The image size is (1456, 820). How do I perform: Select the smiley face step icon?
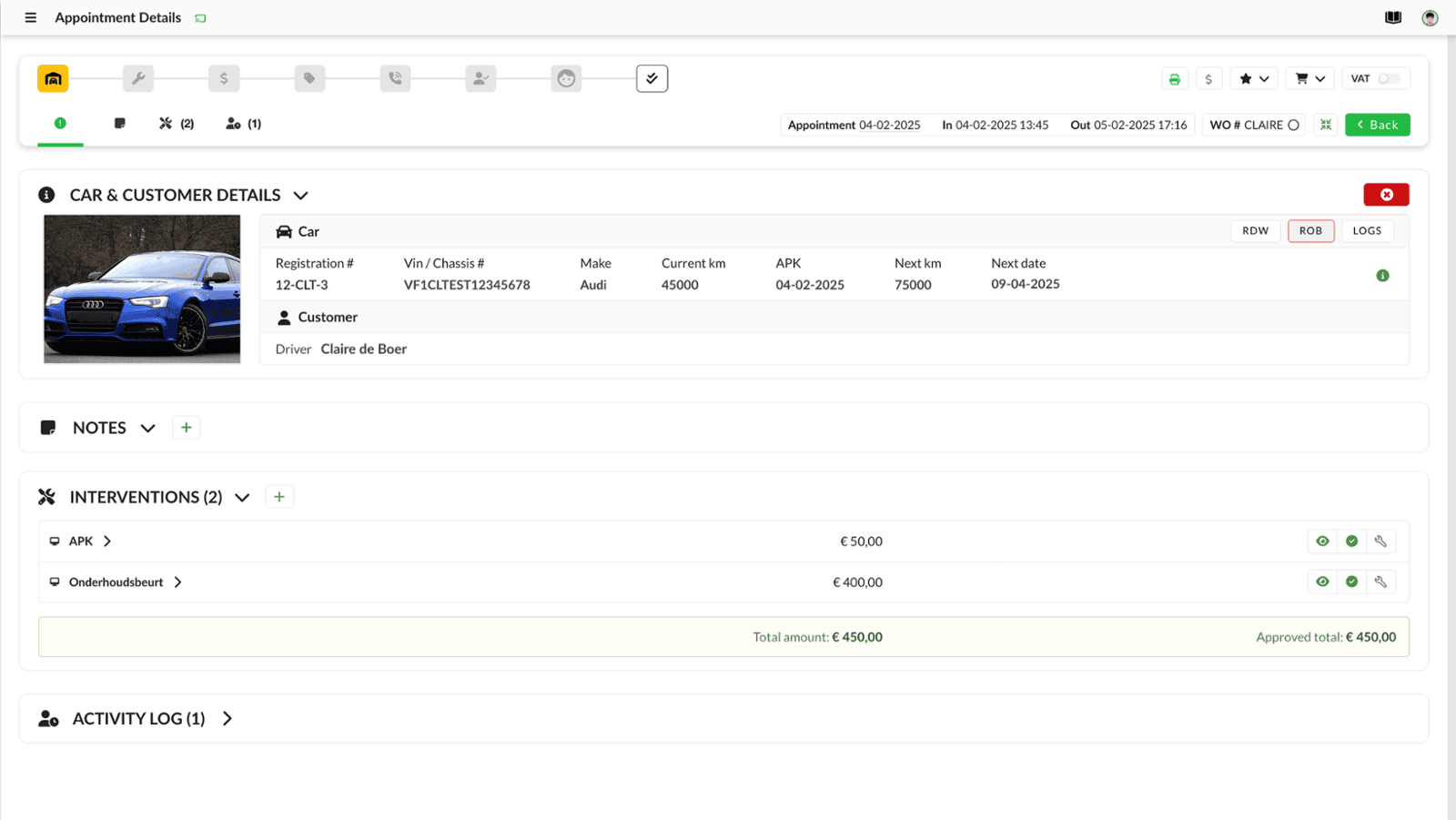(x=566, y=78)
